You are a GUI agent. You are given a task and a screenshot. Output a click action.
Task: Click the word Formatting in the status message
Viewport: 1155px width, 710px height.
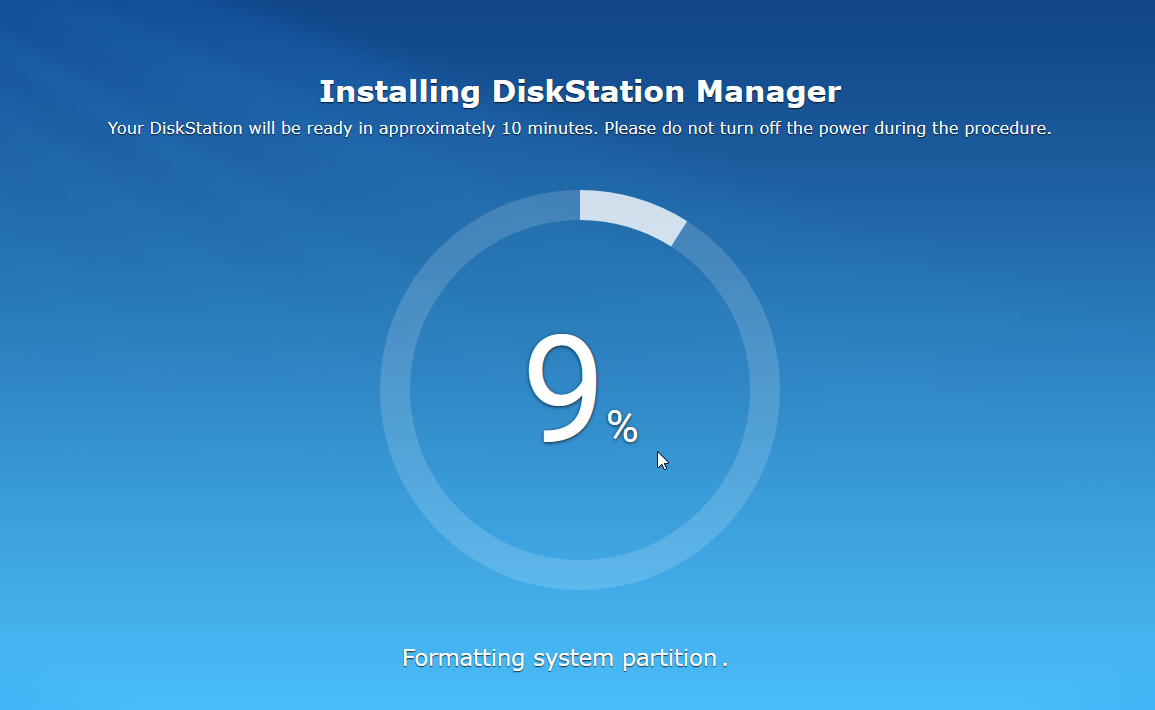[x=463, y=658]
